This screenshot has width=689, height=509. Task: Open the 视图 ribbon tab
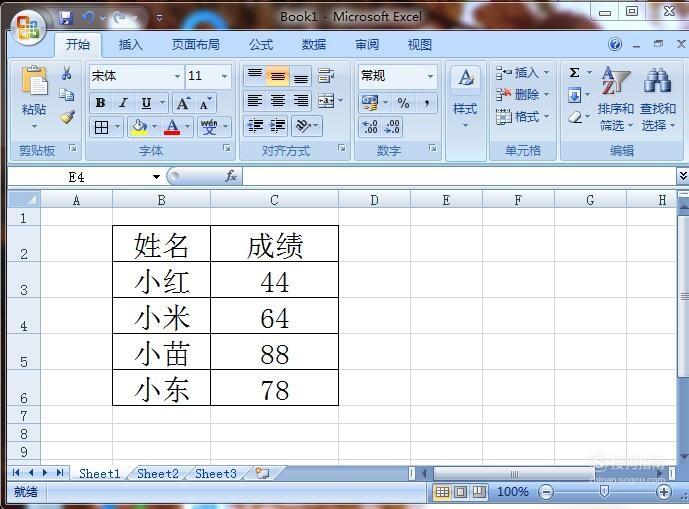[420, 44]
